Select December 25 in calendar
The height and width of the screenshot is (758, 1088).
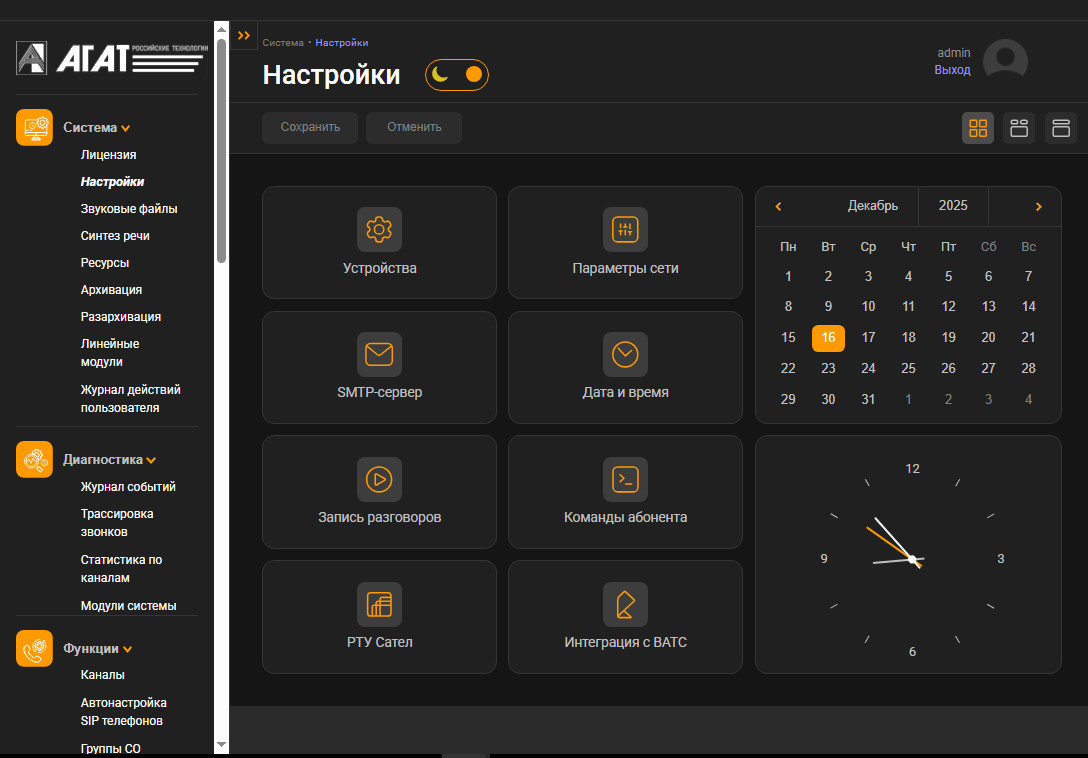coord(908,369)
